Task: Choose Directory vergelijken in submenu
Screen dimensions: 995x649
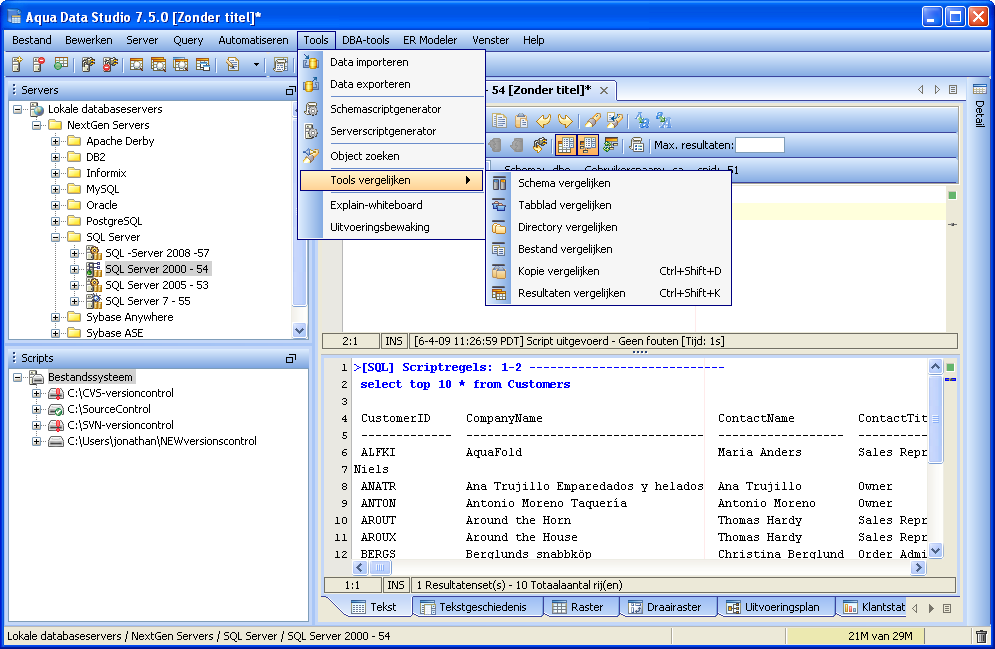Action: click(x=608, y=227)
